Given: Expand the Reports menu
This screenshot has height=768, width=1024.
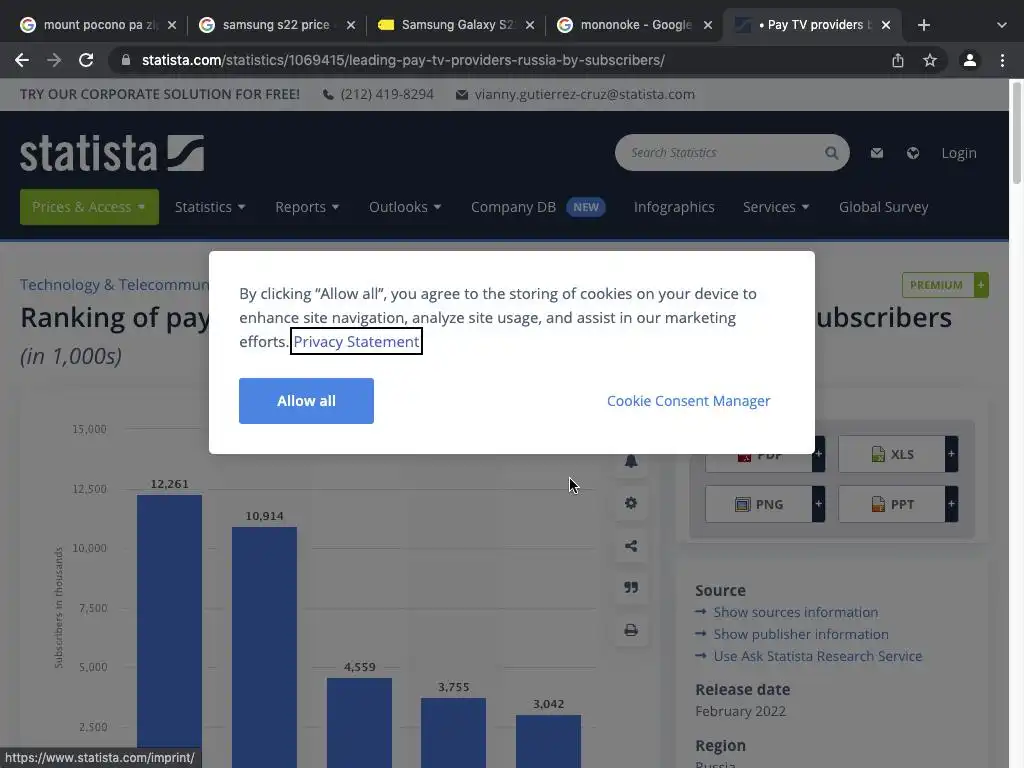Looking at the screenshot, I should (x=307, y=207).
